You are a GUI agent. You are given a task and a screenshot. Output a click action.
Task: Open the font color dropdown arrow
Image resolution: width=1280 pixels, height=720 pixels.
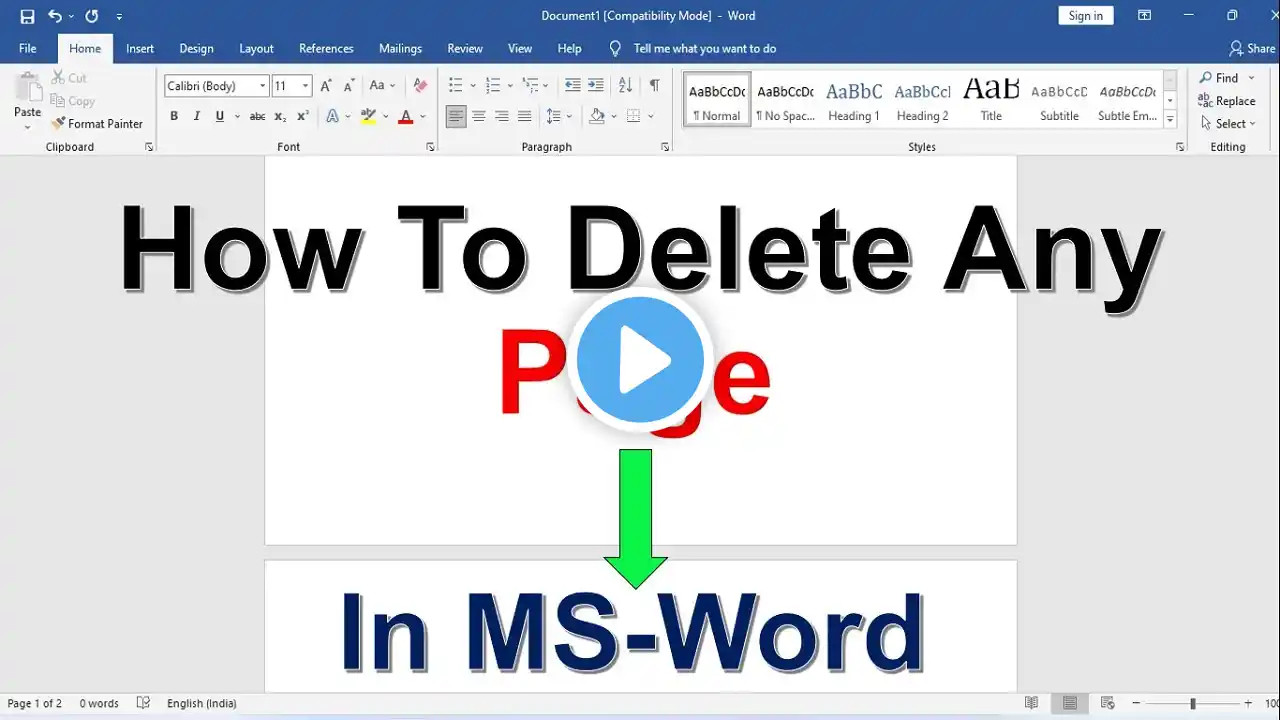pyautogui.click(x=423, y=117)
